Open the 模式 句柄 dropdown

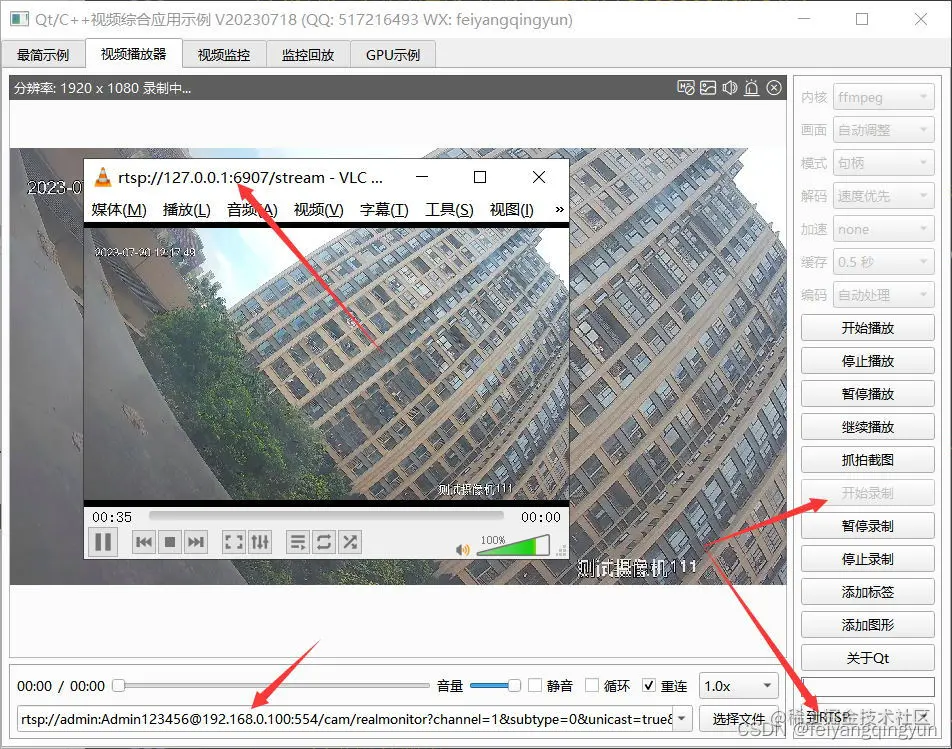coord(883,163)
